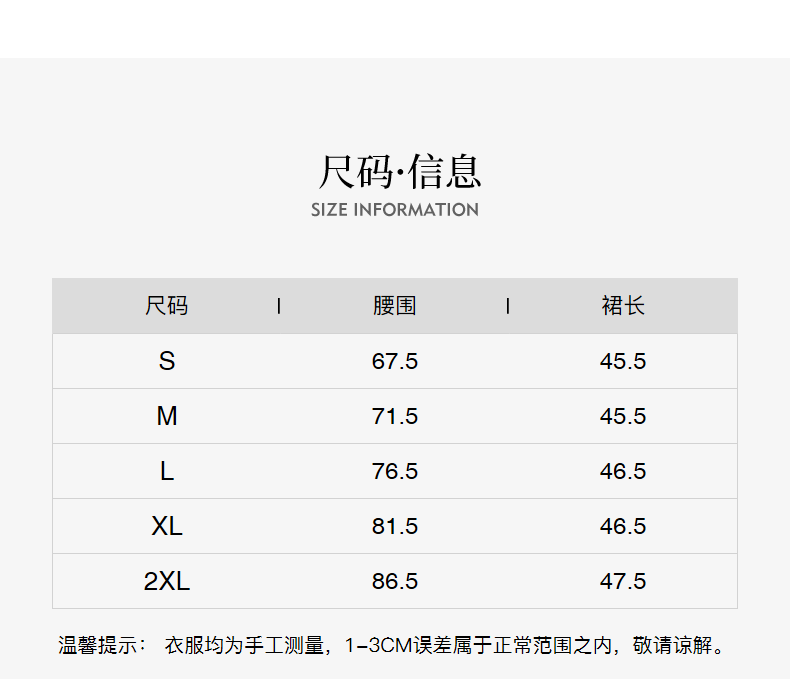The width and height of the screenshot is (790, 679).
Task: Click the 温馨提示 measurement note text
Action: [x=391, y=645]
